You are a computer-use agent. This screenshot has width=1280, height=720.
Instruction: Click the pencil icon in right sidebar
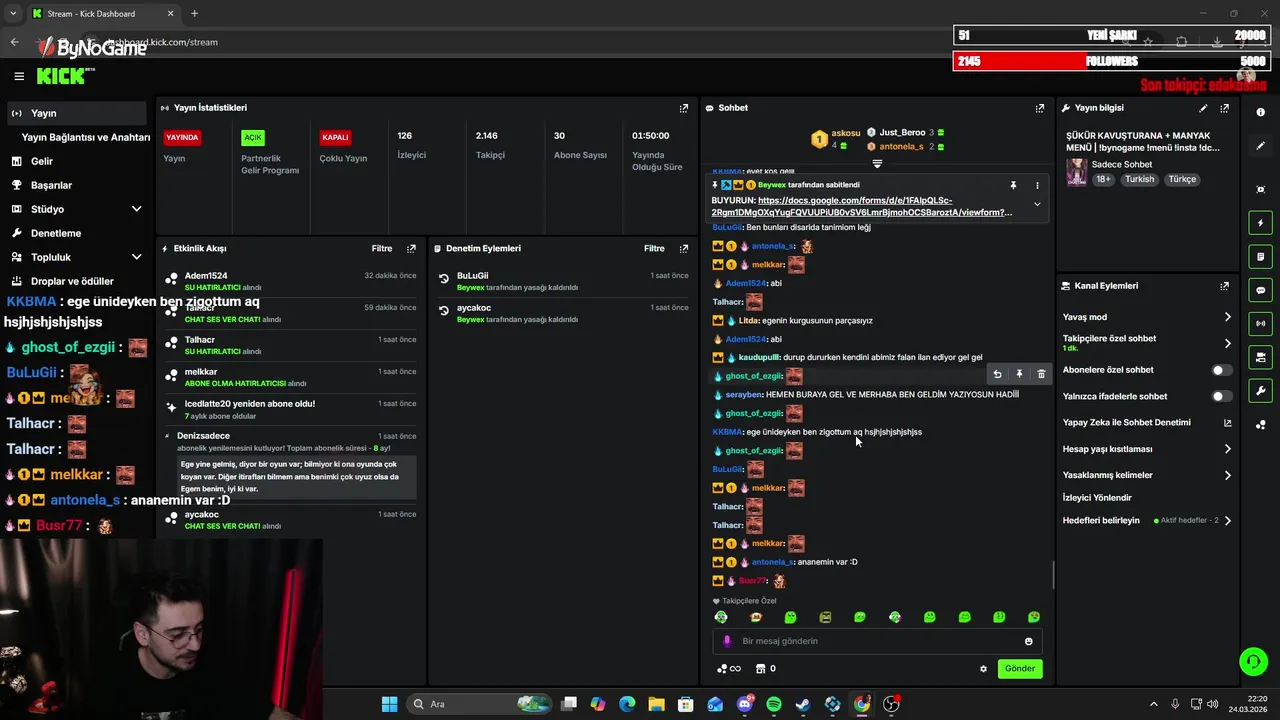(1261, 146)
